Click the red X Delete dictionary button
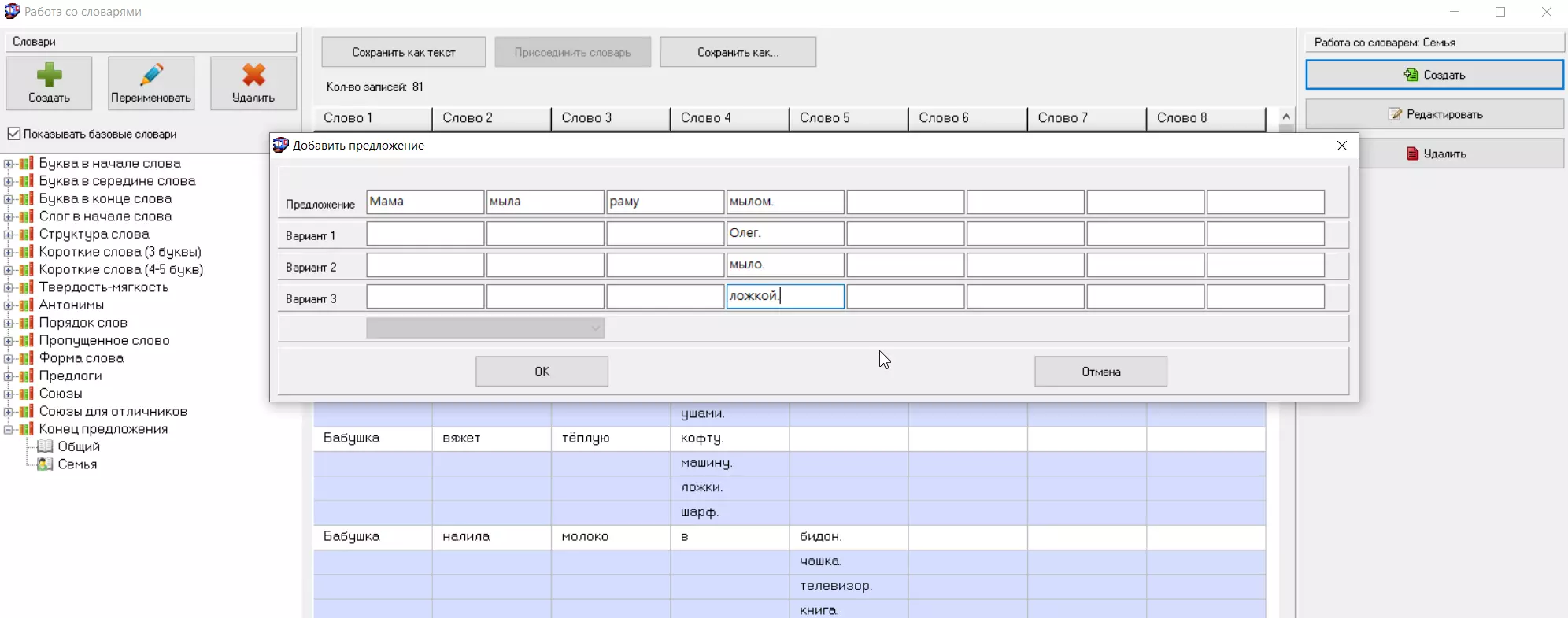 click(x=253, y=83)
